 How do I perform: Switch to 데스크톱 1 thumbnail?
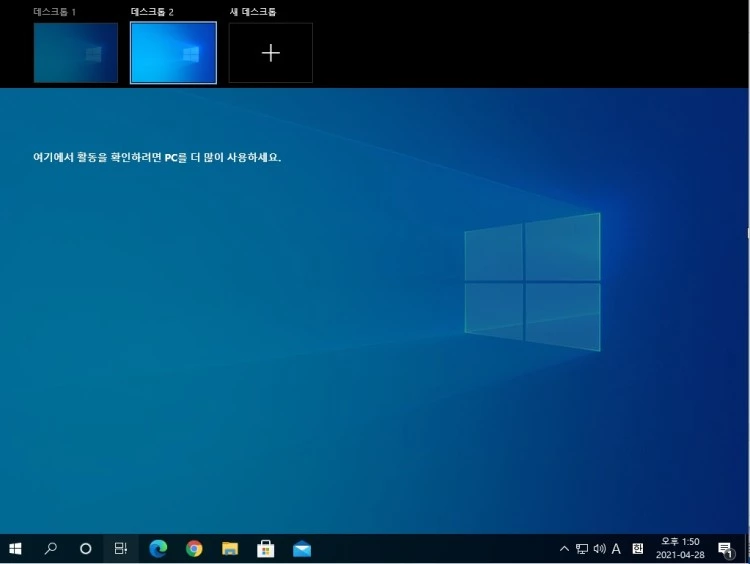tap(76, 53)
